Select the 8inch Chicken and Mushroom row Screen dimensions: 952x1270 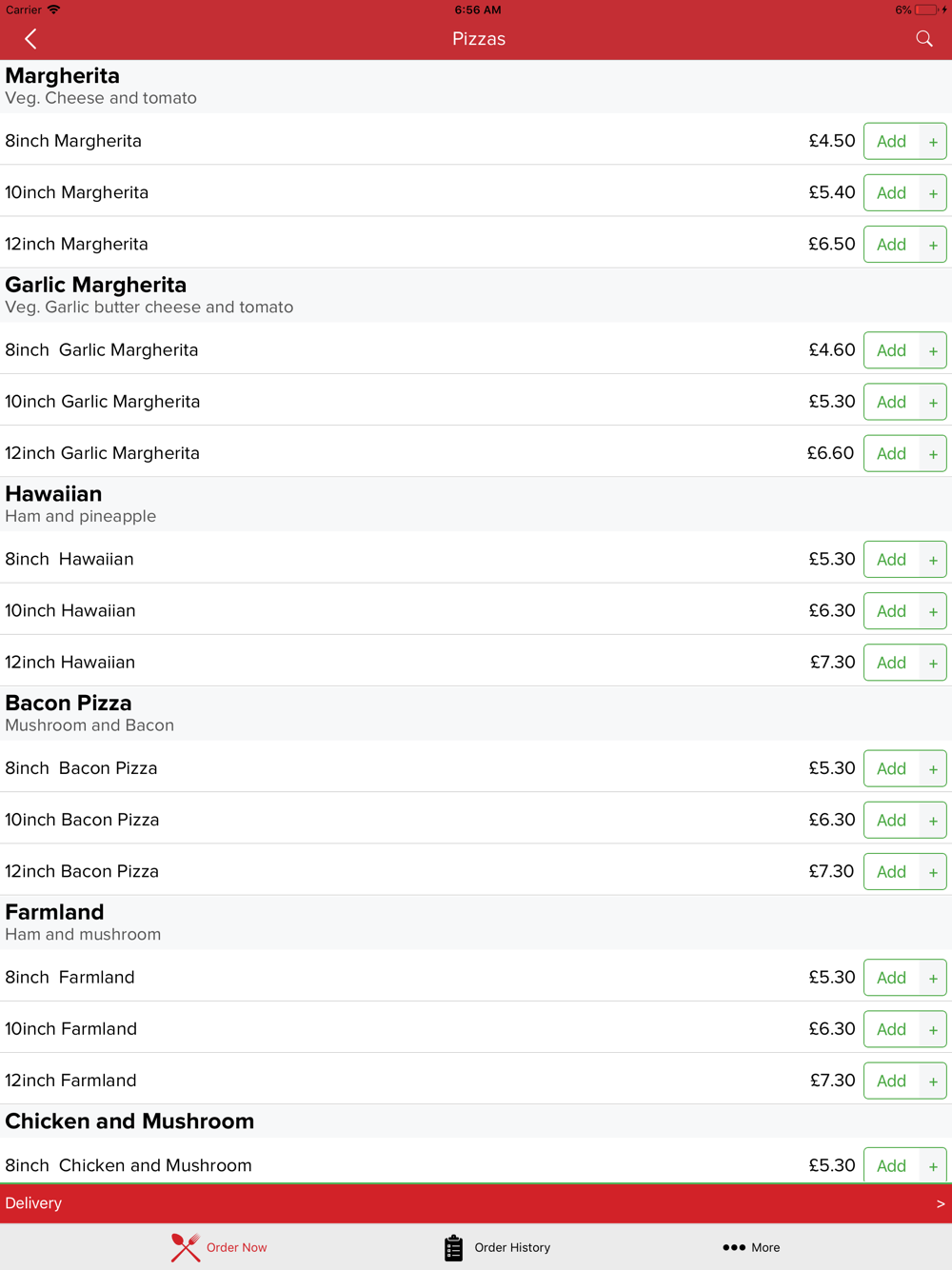(x=381, y=1165)
